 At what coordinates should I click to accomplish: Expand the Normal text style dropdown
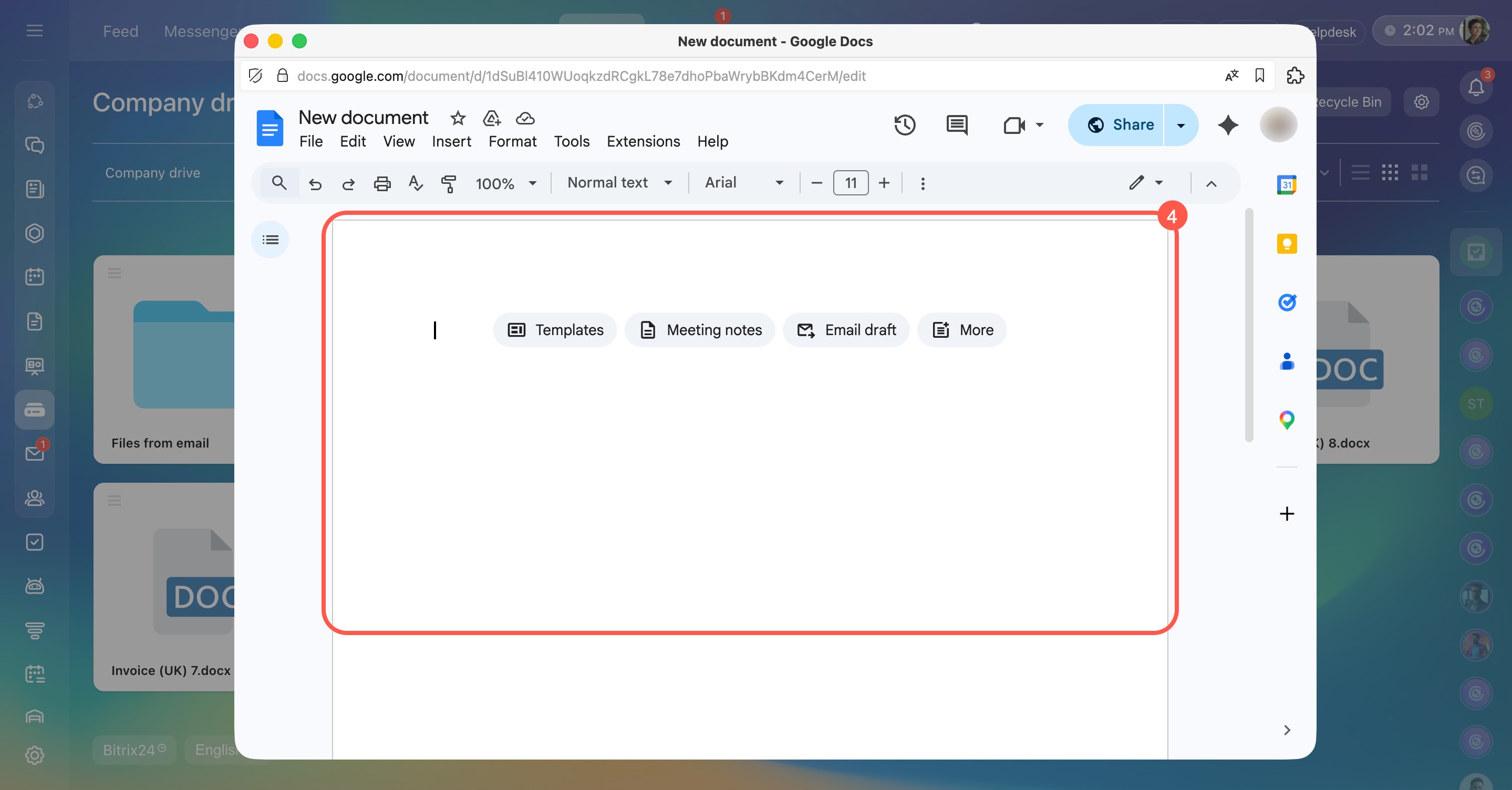[x=619, y=183]
